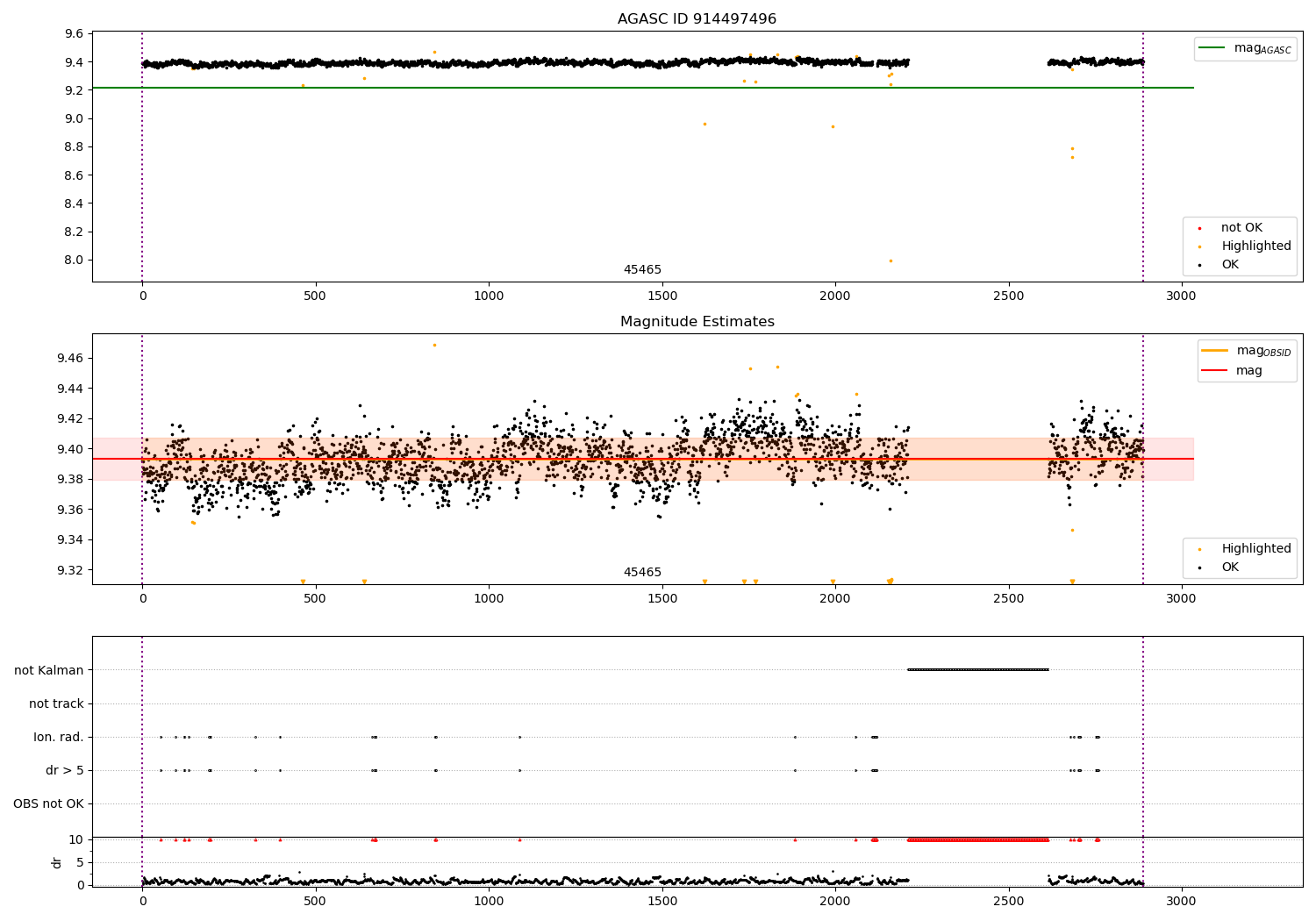
Task: Click the "dr" vertical axis label
Action: (57, 862)
